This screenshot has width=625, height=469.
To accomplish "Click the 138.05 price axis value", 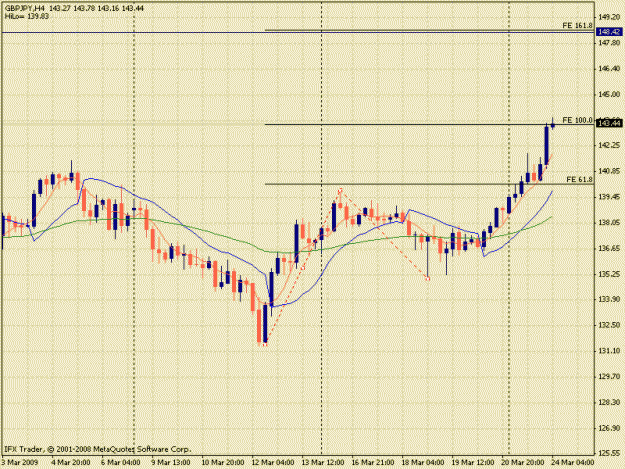I will click(609, 222).
